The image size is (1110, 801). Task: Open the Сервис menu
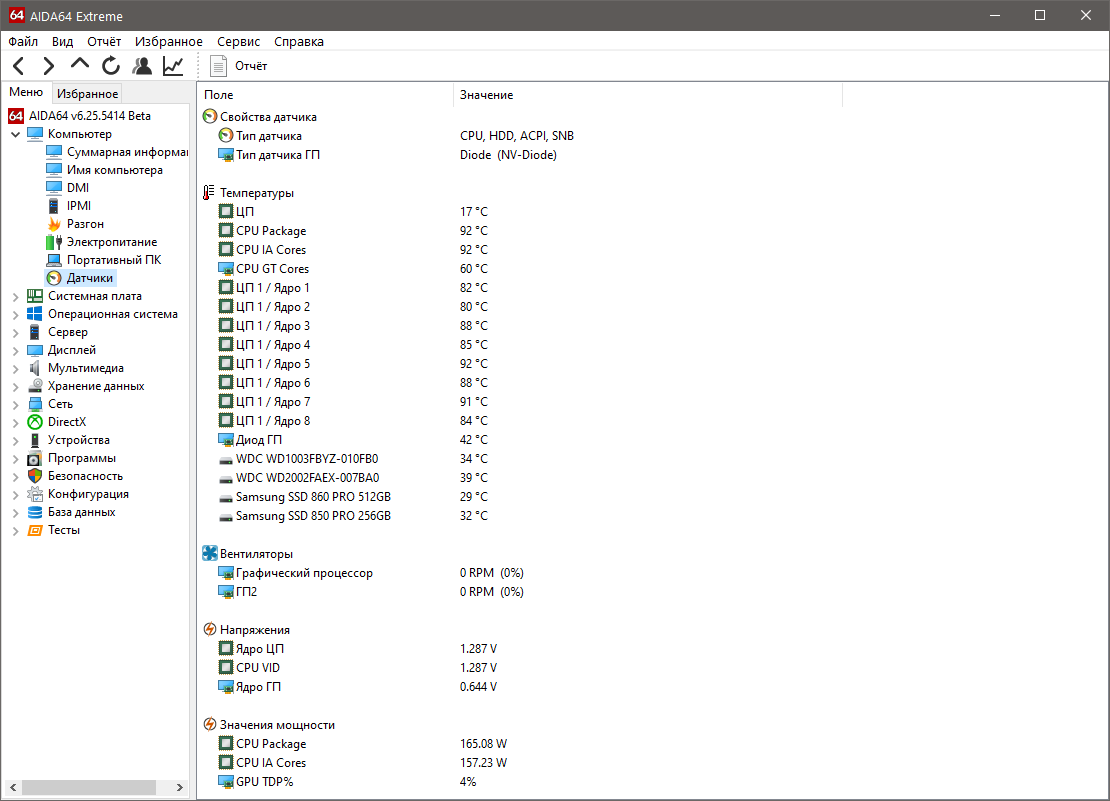239,42
